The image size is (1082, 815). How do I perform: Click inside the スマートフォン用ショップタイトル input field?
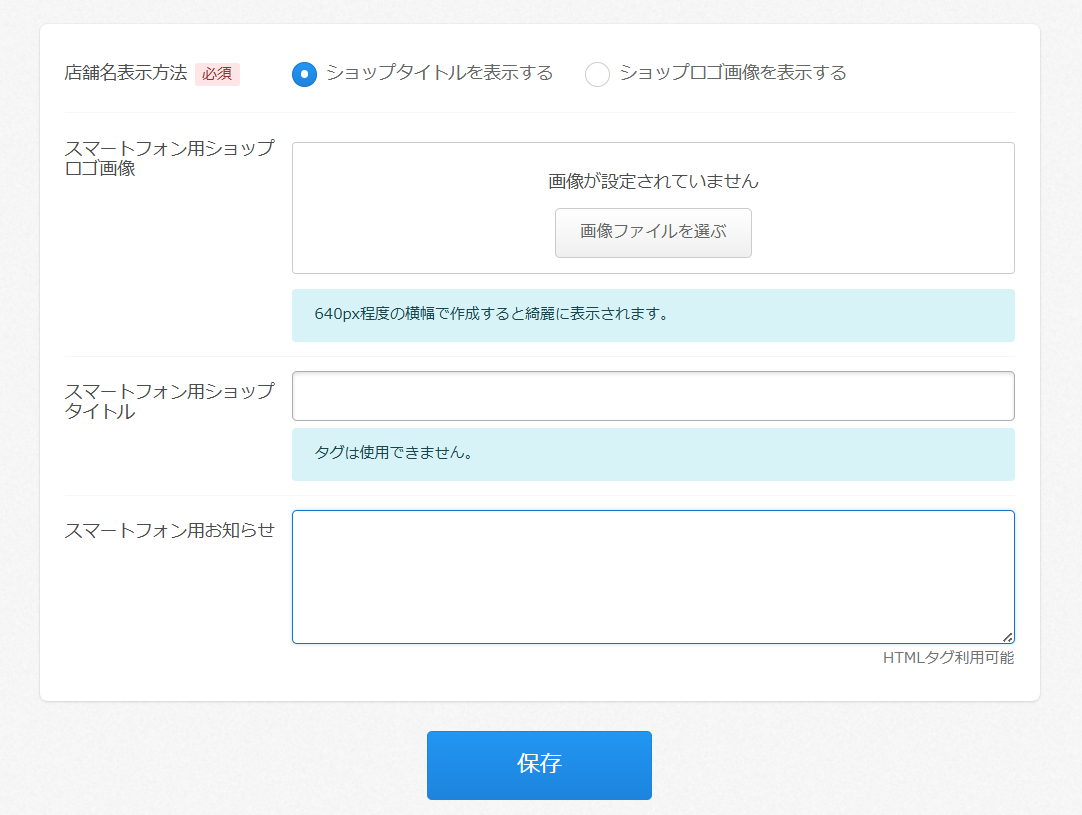click(x=652, y=395)
